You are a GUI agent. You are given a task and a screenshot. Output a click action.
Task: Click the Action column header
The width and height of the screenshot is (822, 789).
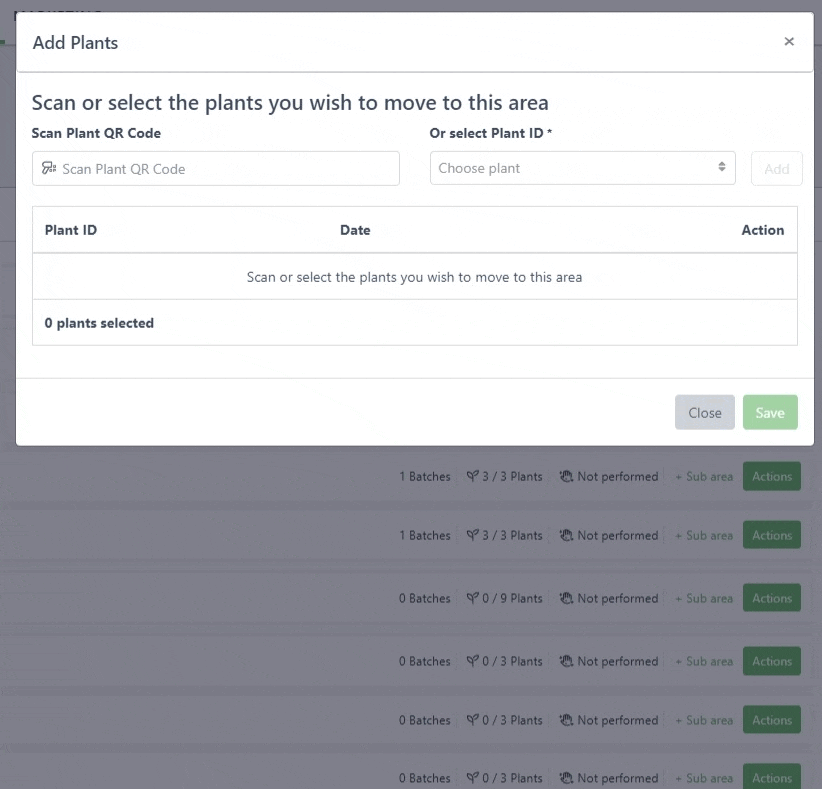(762, 230)
